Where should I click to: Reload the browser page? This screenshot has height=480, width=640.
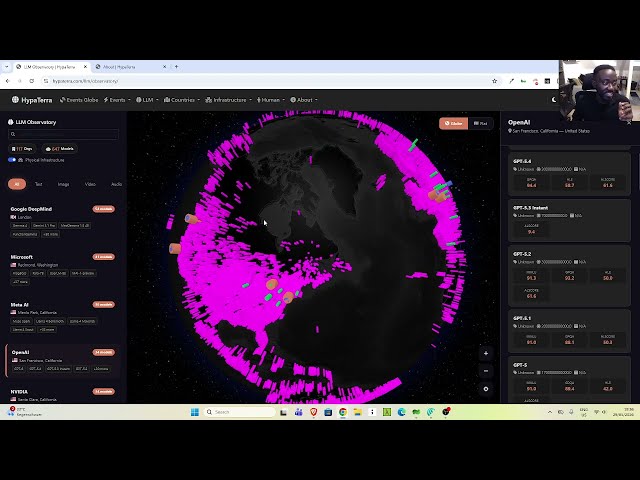(32, 81)
